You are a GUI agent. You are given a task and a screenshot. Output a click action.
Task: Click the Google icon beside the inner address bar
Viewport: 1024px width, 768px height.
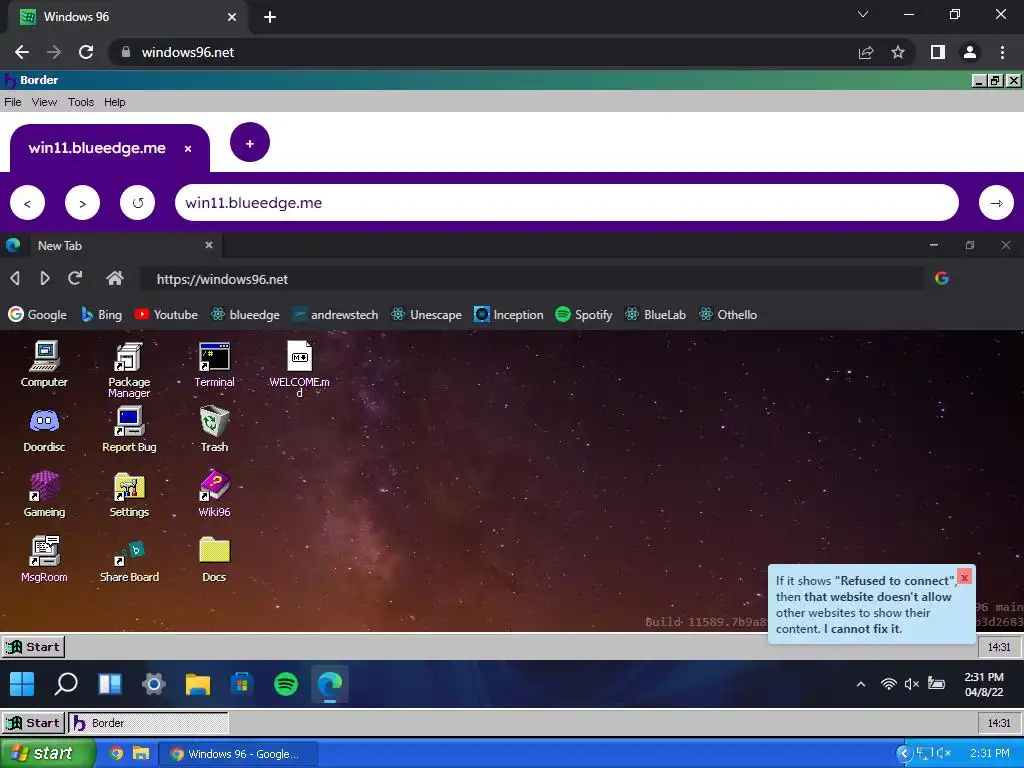pos(942,278)
